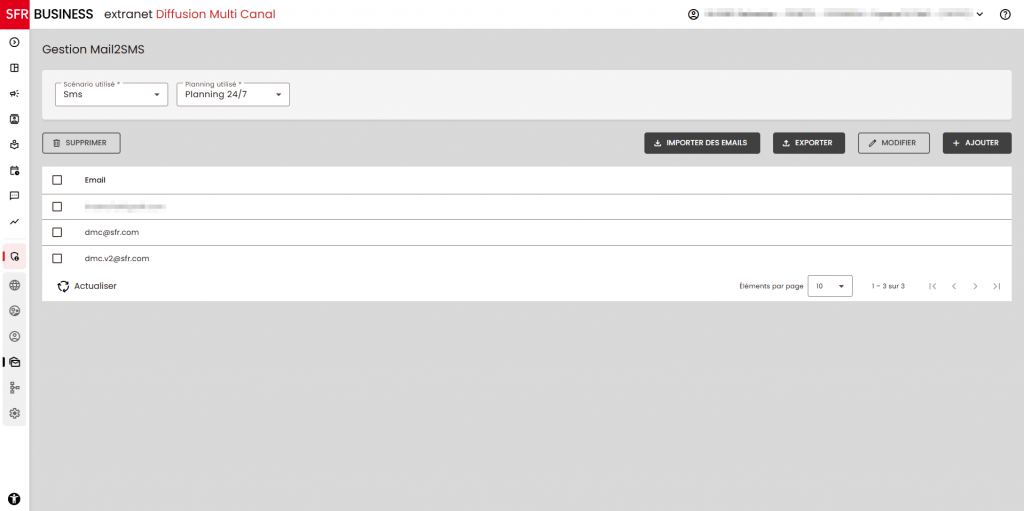The image size is (1024, 511).
Task: Open the hierarchy tree icon in sidebar
Action: point(14,387)
